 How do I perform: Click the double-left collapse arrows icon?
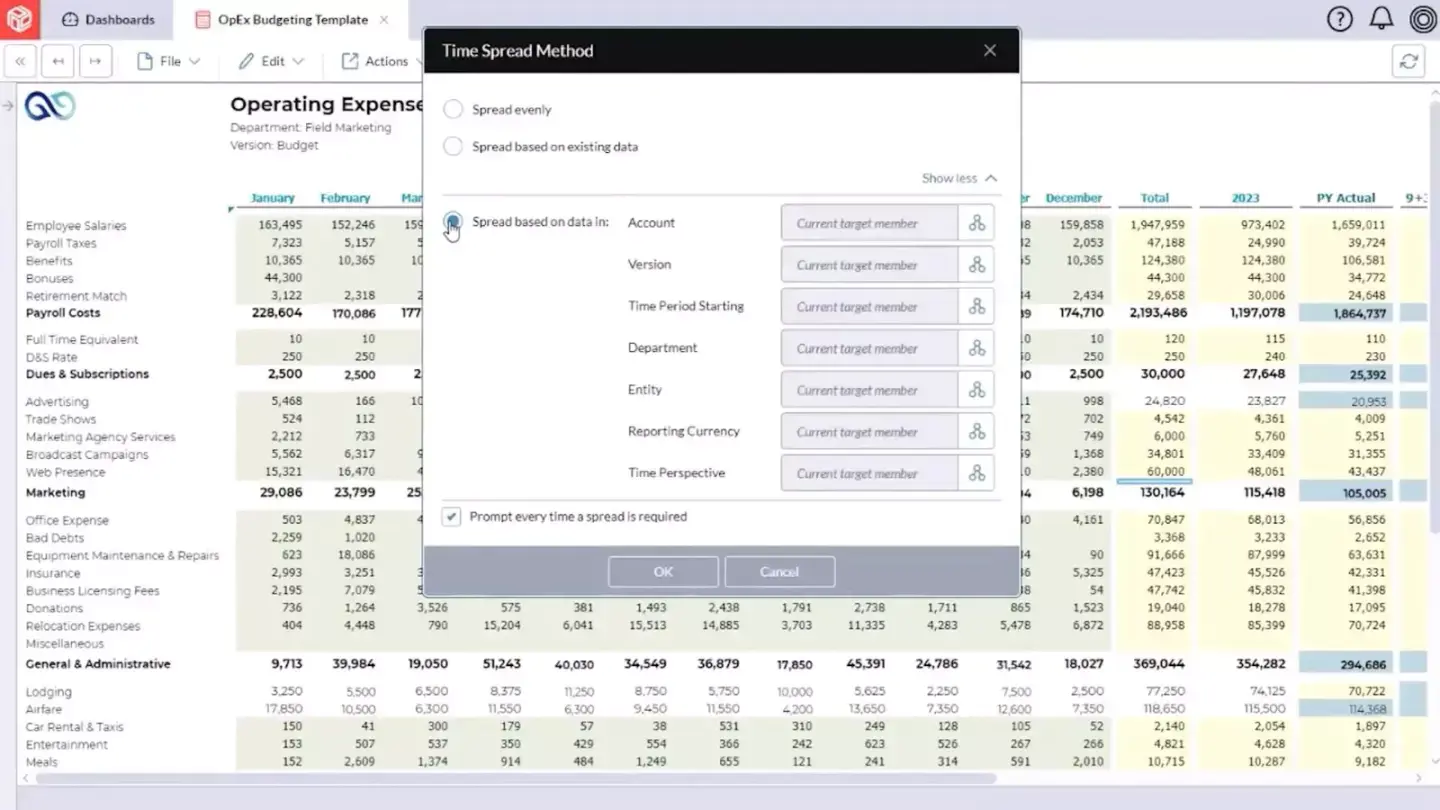point(20,61)
